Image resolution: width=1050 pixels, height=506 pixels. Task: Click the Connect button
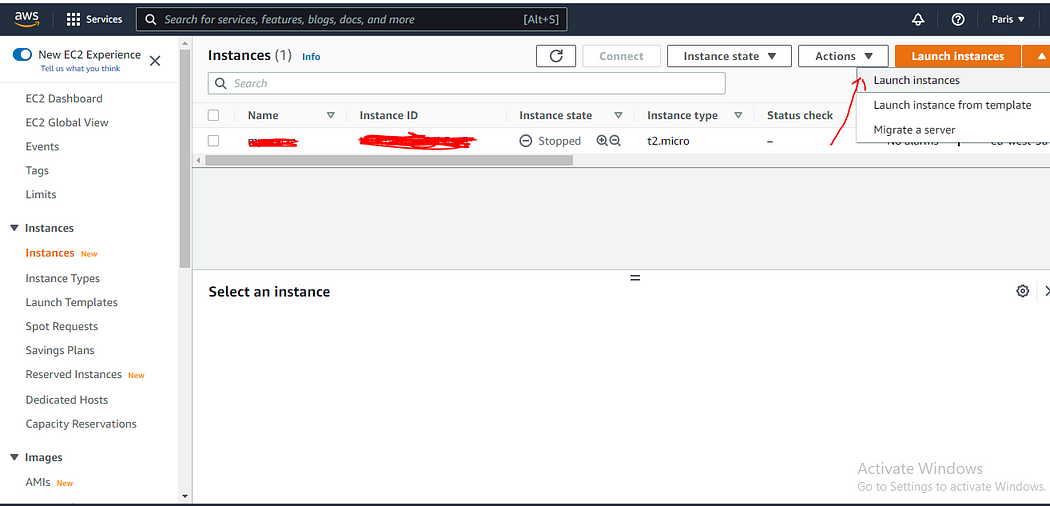(x=621, y=56)
